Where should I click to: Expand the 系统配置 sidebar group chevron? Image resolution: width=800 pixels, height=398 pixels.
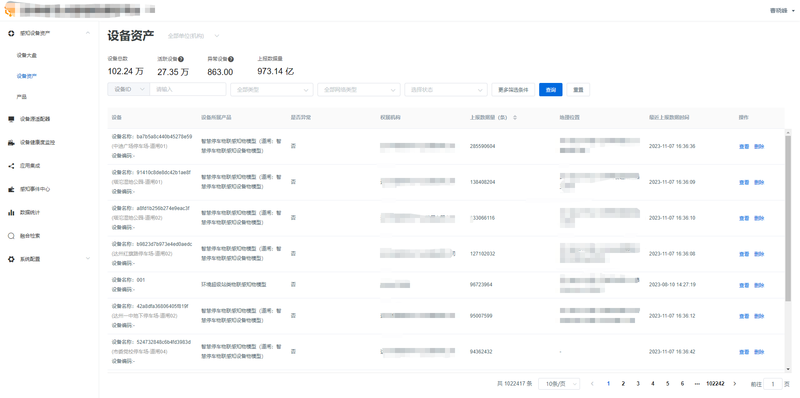(x=88, y=259)
